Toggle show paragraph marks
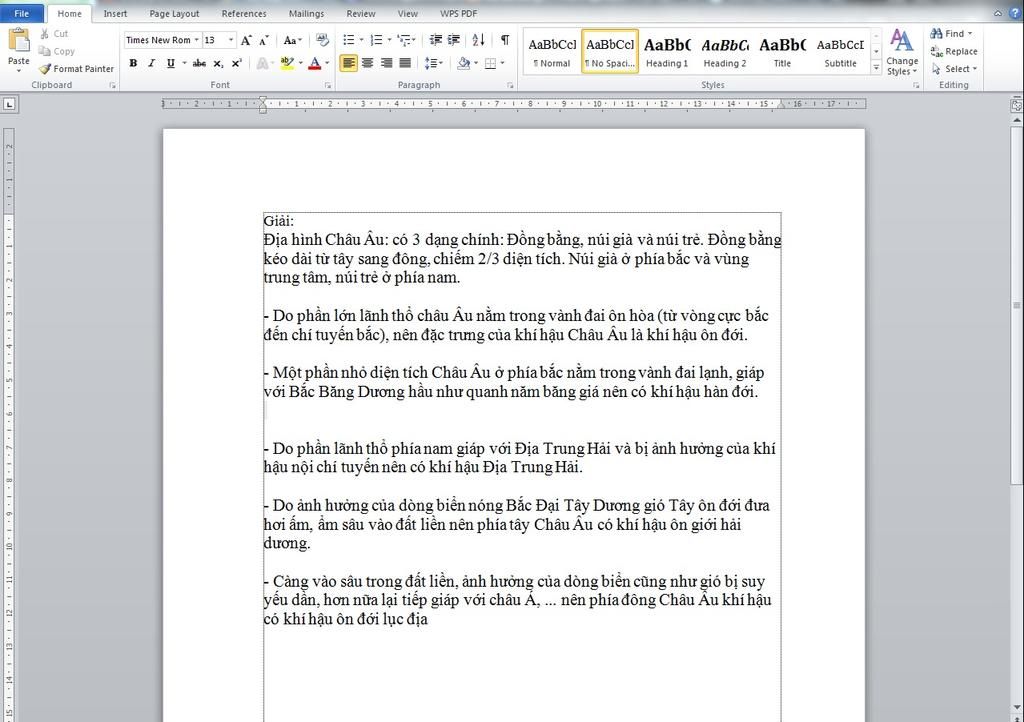The width and height of the screenshot is (1024, 722). pyautogui.click(x=505, y=40)
